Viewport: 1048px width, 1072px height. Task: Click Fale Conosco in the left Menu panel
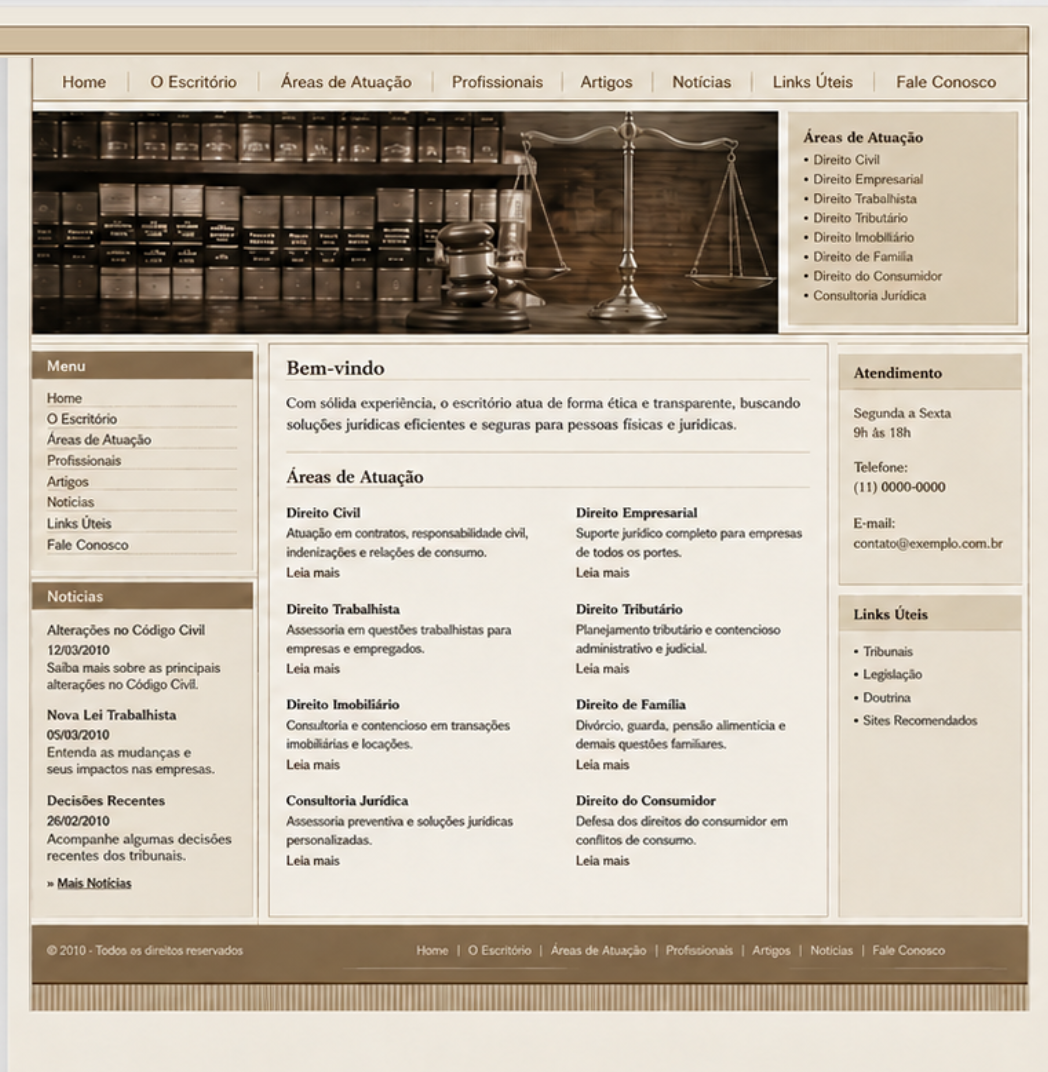88,545
